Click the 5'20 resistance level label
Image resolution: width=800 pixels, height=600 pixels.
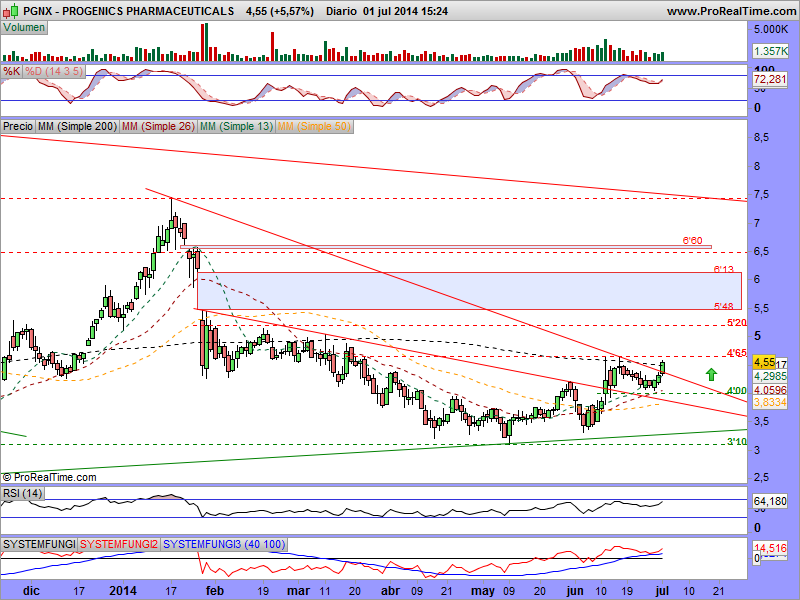[x=737, y=322]
